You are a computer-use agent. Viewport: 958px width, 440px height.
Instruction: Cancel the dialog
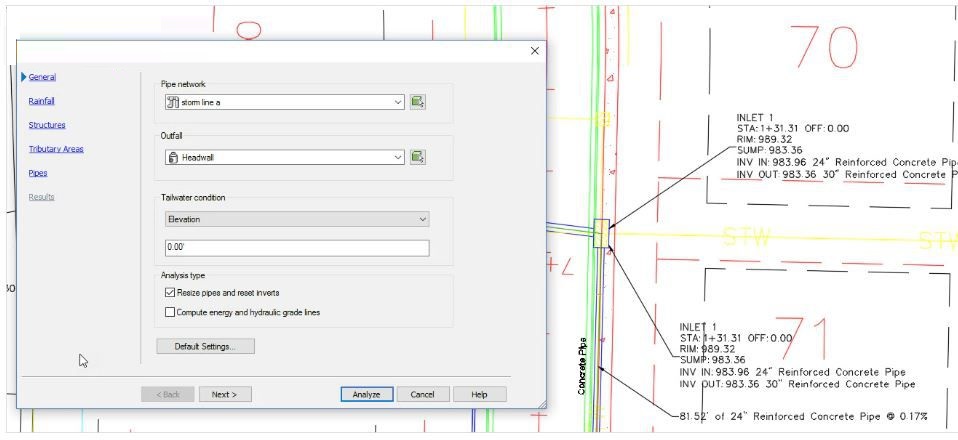coord(423,394)
